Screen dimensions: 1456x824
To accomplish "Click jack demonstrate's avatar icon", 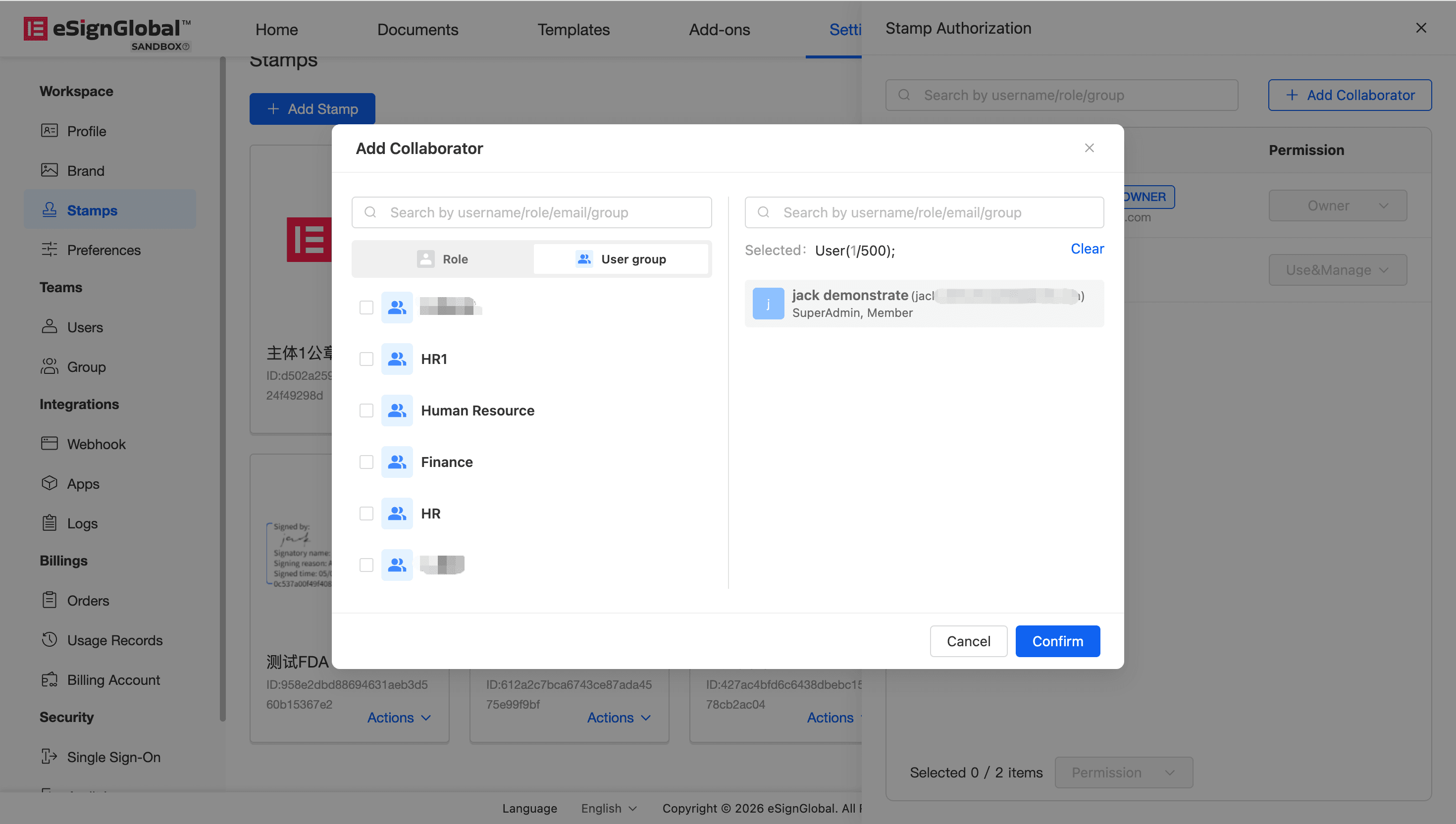I will pos(768,304).
